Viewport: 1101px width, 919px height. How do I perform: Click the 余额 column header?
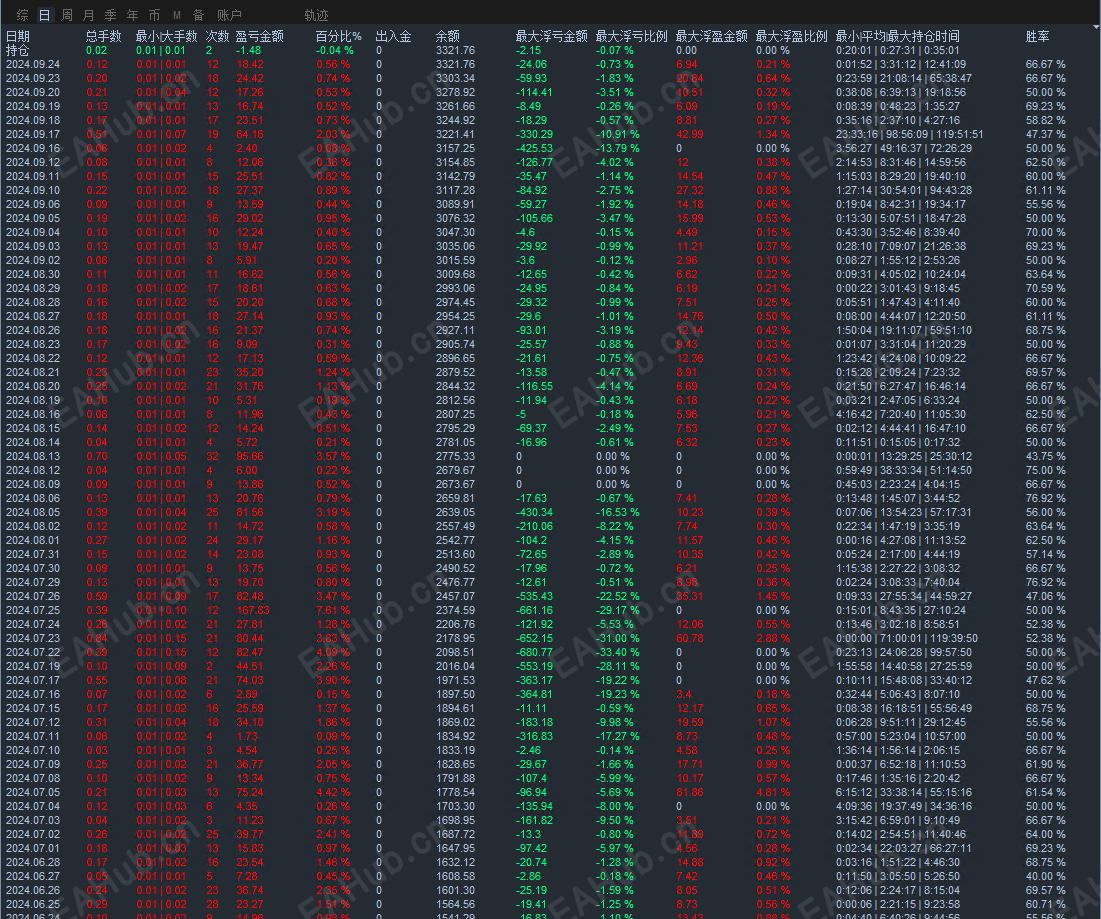(x=448, y=36)
